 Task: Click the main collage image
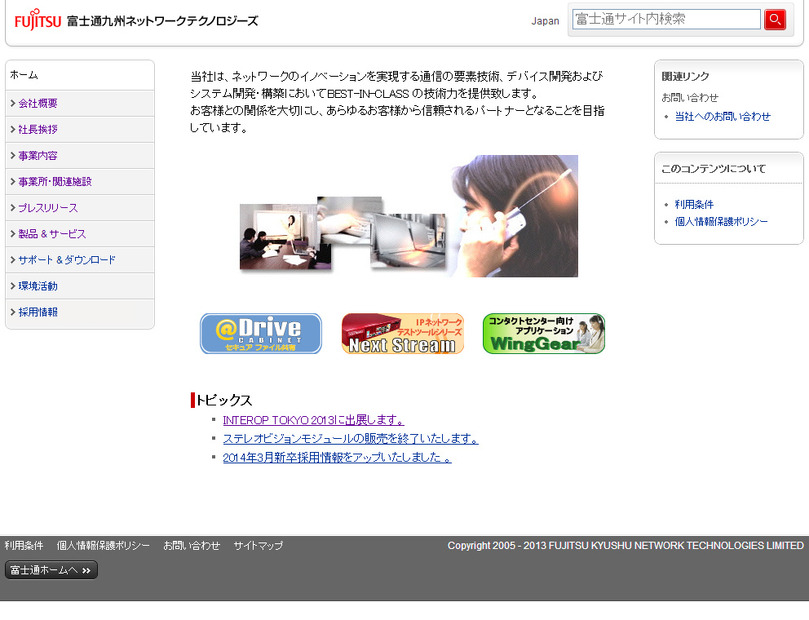409,216
